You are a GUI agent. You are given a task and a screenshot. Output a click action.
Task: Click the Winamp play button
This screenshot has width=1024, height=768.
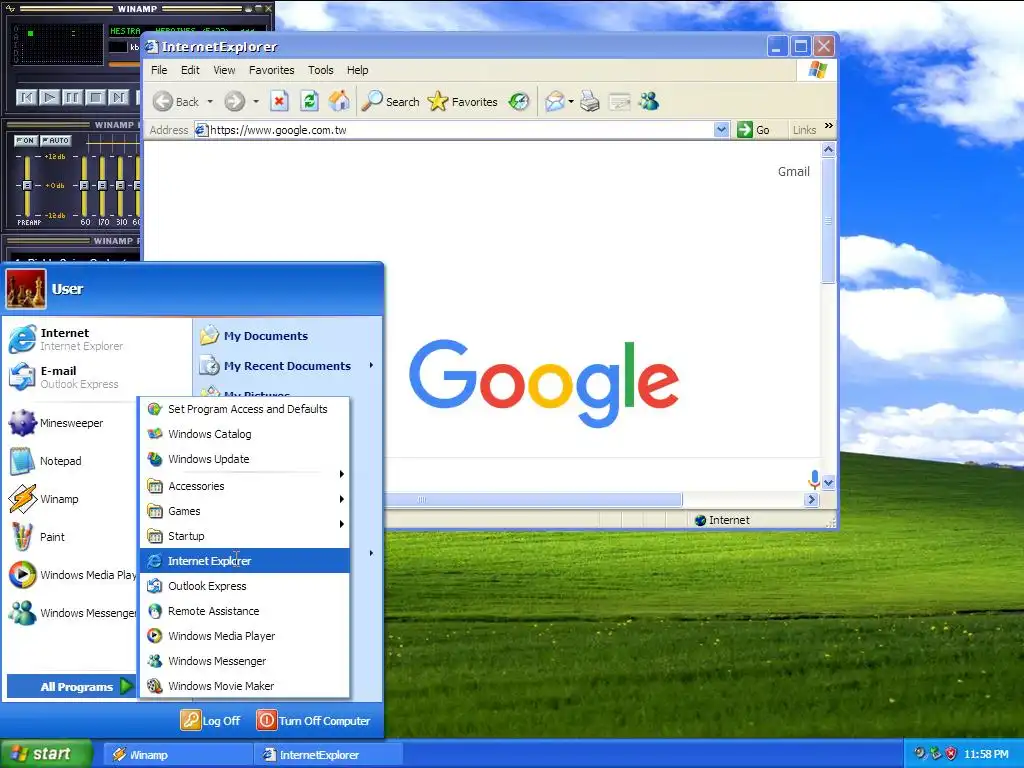coord(49,97)
